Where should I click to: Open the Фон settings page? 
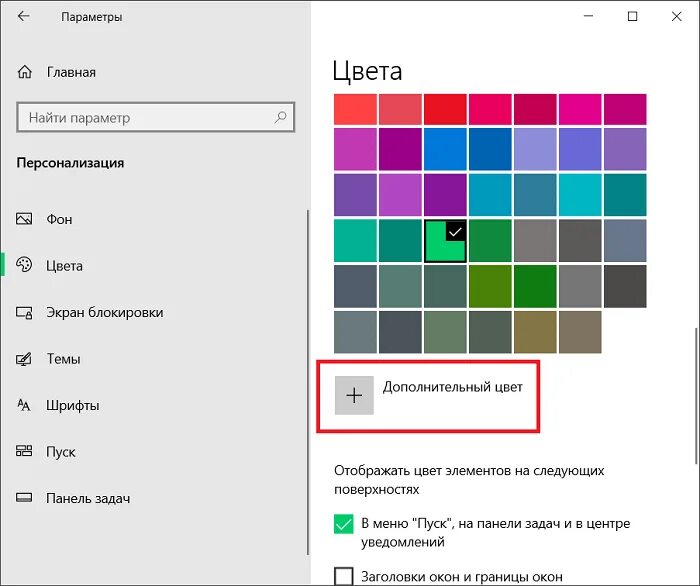pos(59,219)
